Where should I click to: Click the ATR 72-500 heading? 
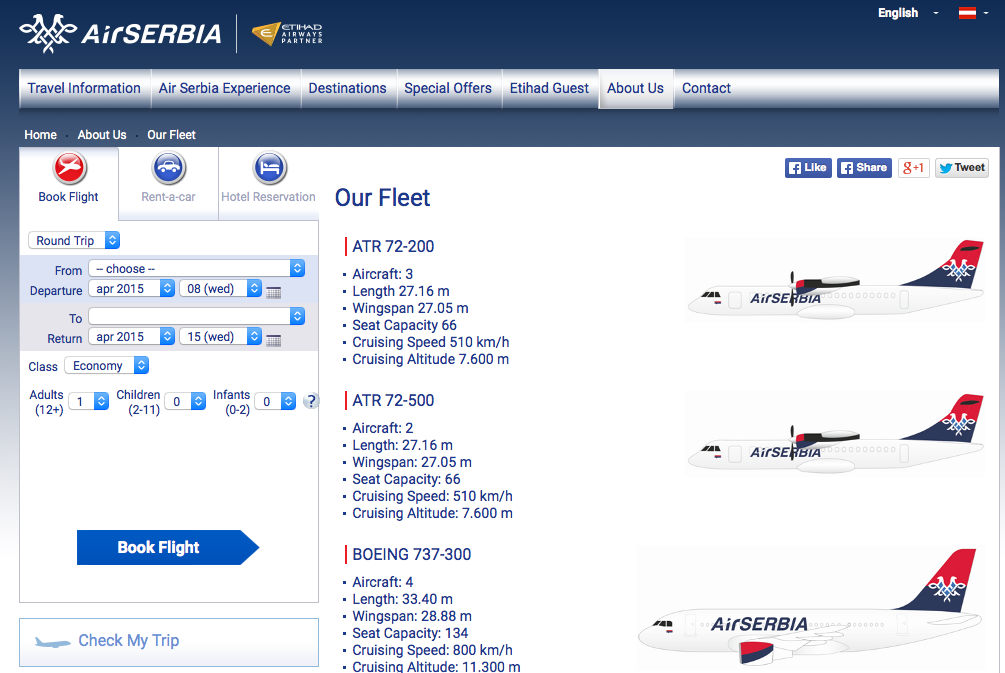[x=393, y=401]
